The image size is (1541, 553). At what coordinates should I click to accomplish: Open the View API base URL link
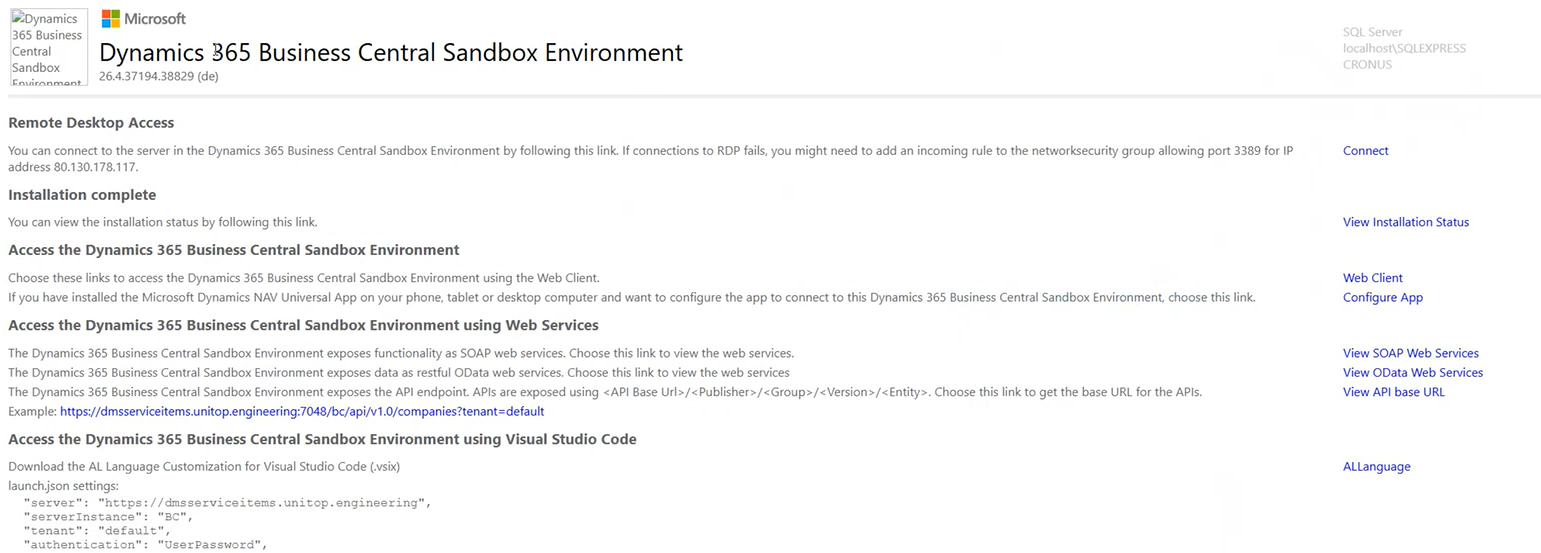point(1393,392)
